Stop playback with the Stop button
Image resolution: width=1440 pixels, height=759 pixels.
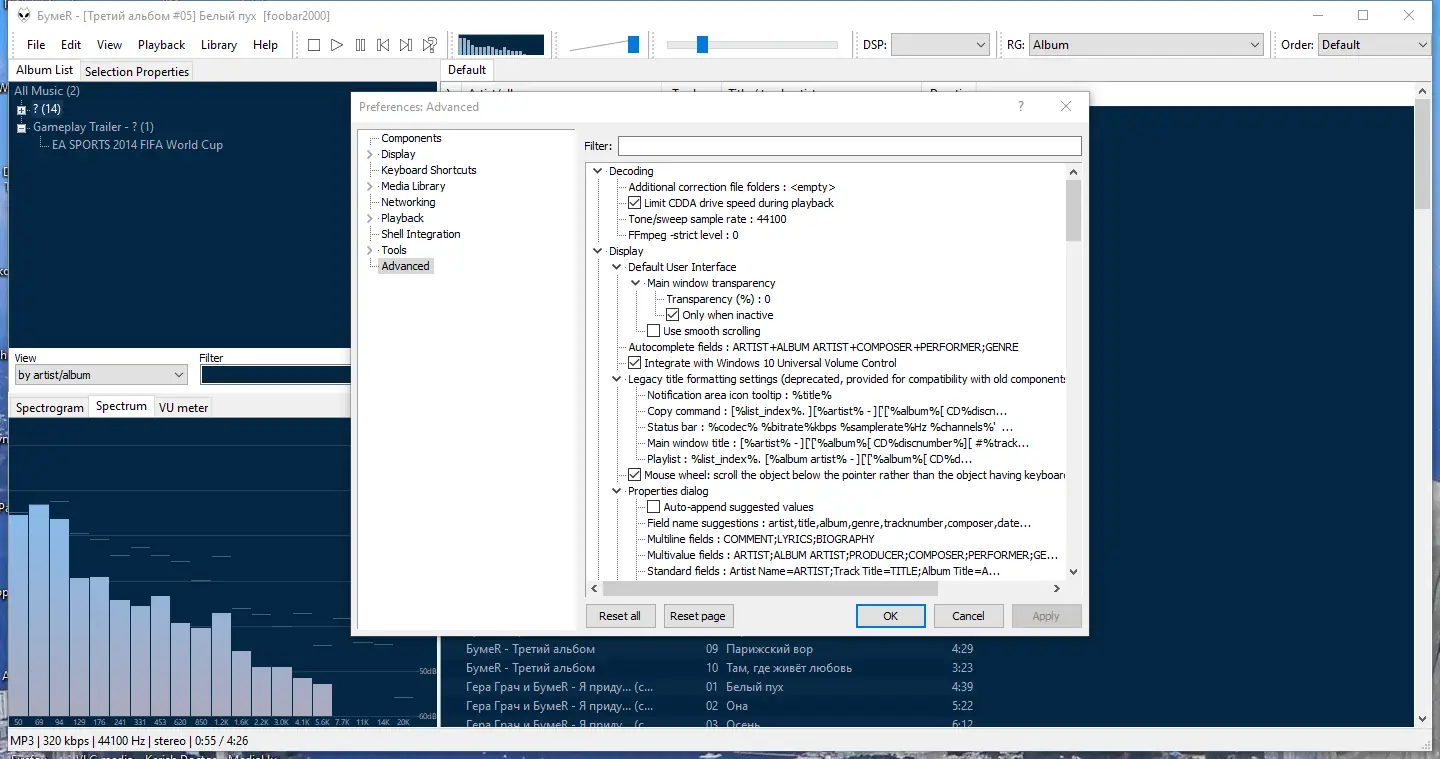pos(313,45)
